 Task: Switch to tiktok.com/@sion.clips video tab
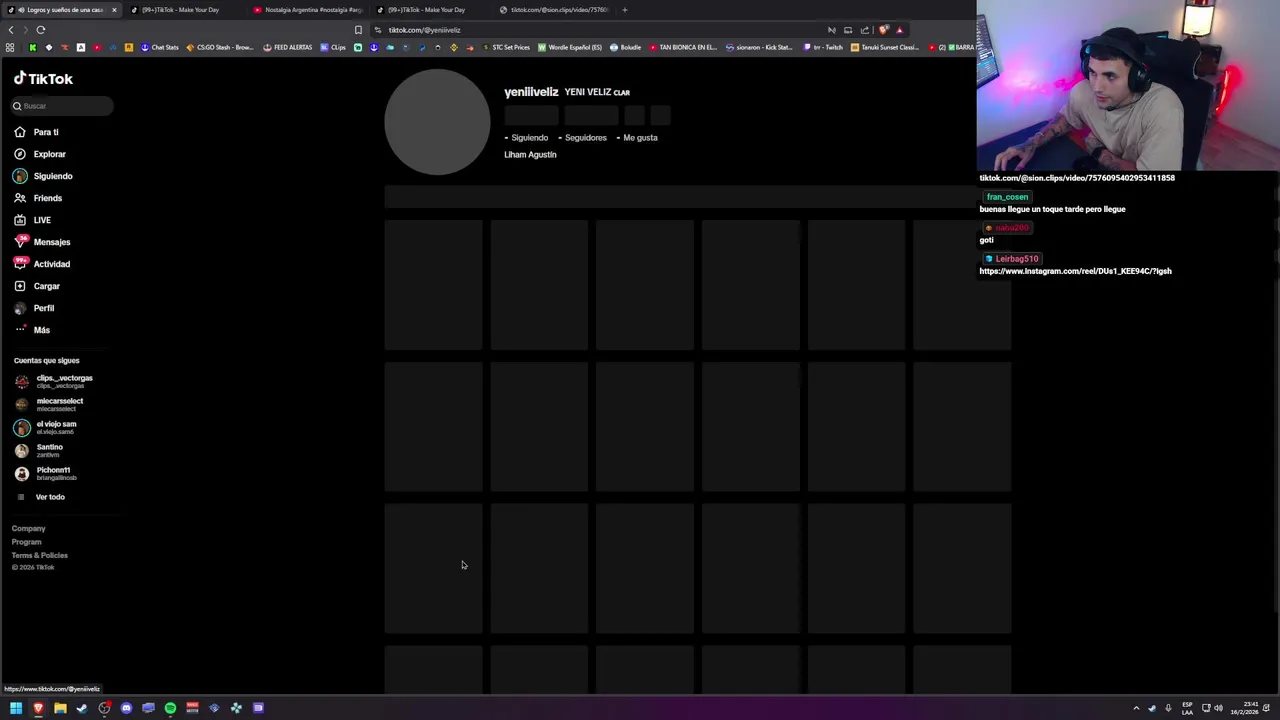coord(554,10)
